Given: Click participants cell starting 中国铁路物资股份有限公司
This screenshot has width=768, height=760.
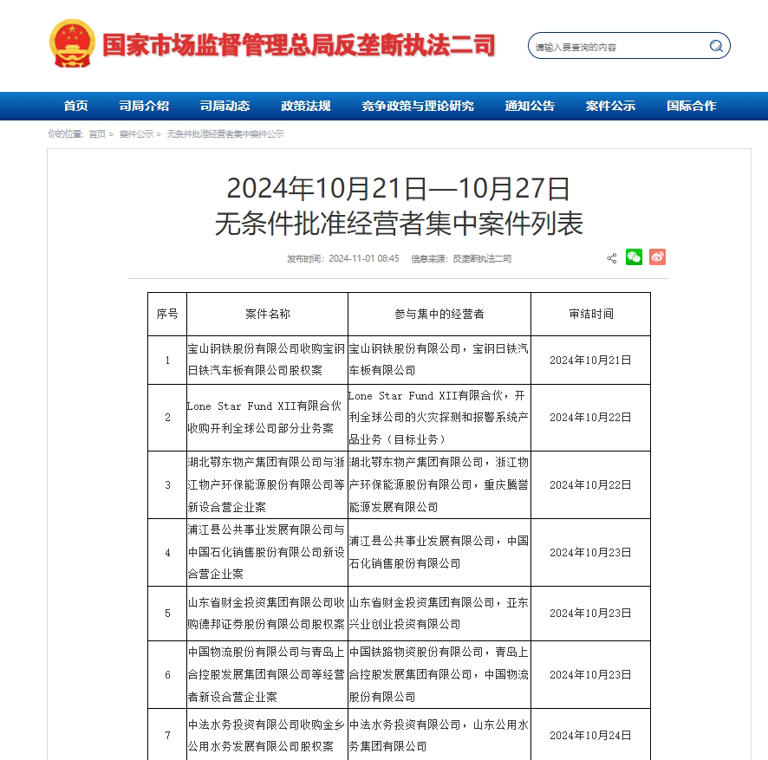Looking at the screenshot, I should point(439,674).
